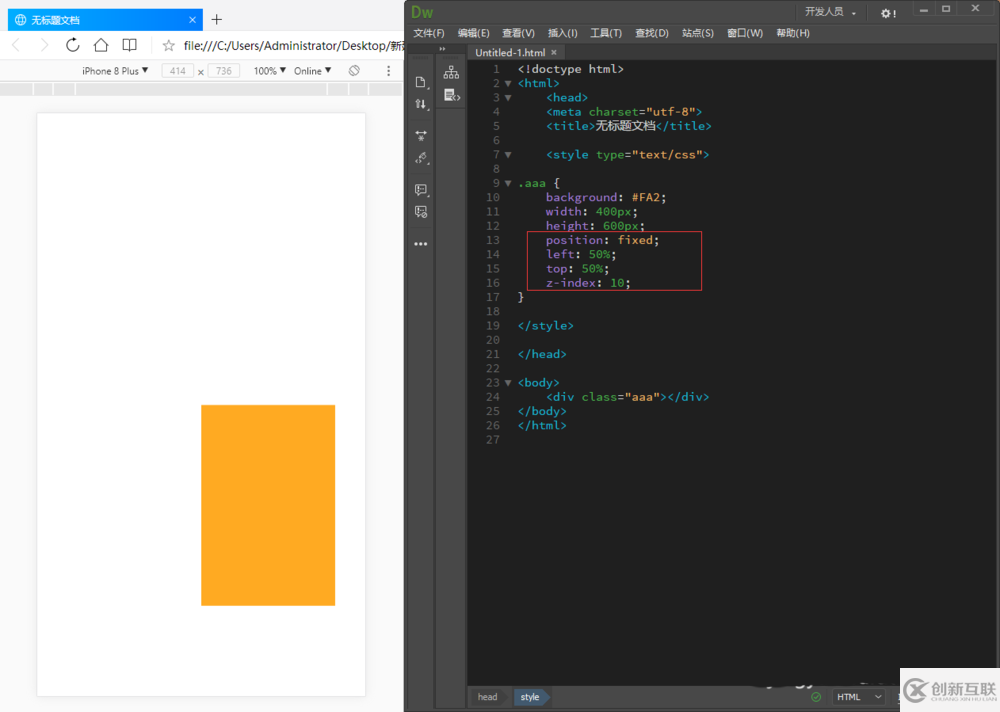Click the site structure tree icon
Image resolution: width=1000 pixels, height=712 pixels.
point(451,73)
